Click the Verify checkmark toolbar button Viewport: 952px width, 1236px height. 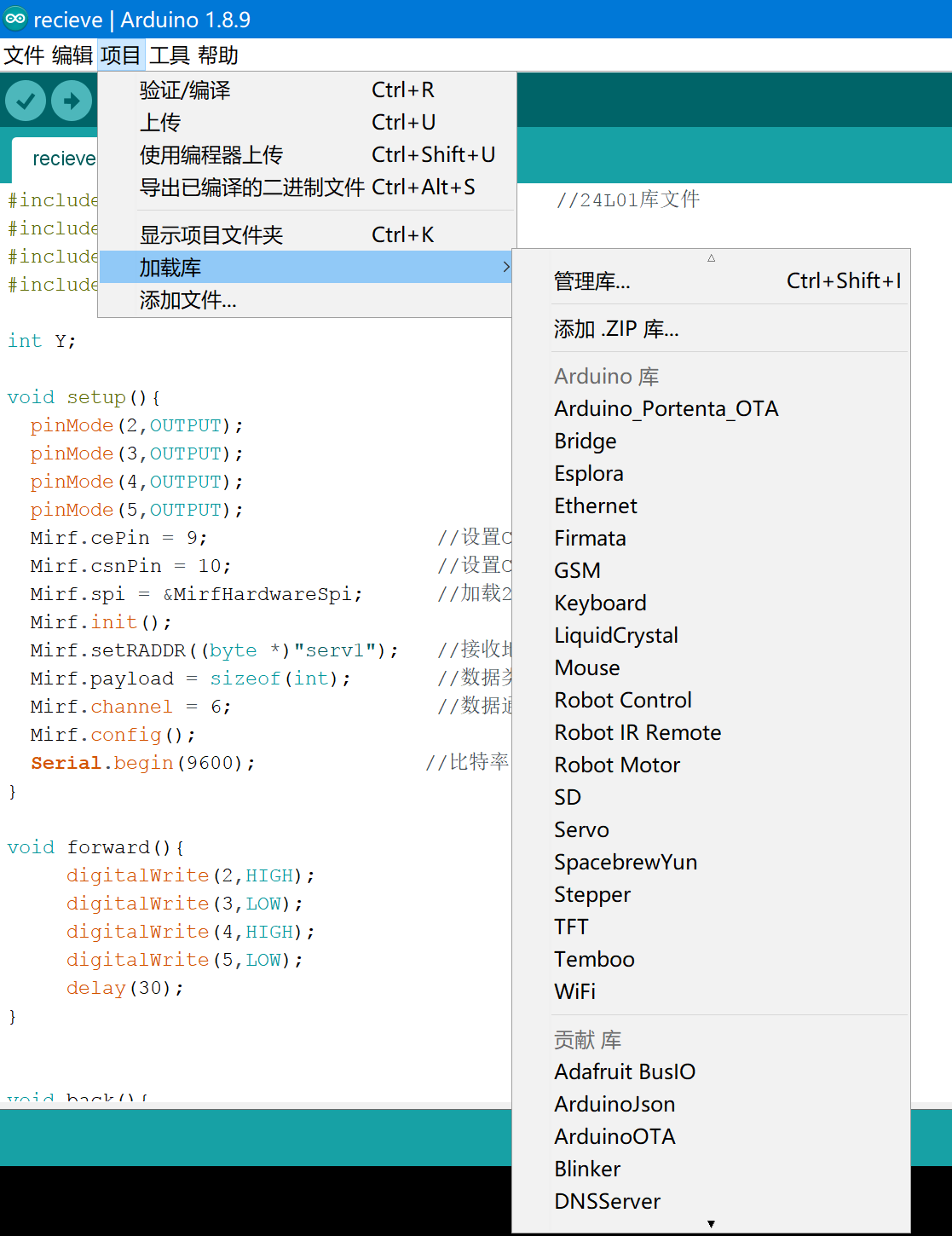tap(26, 101)
